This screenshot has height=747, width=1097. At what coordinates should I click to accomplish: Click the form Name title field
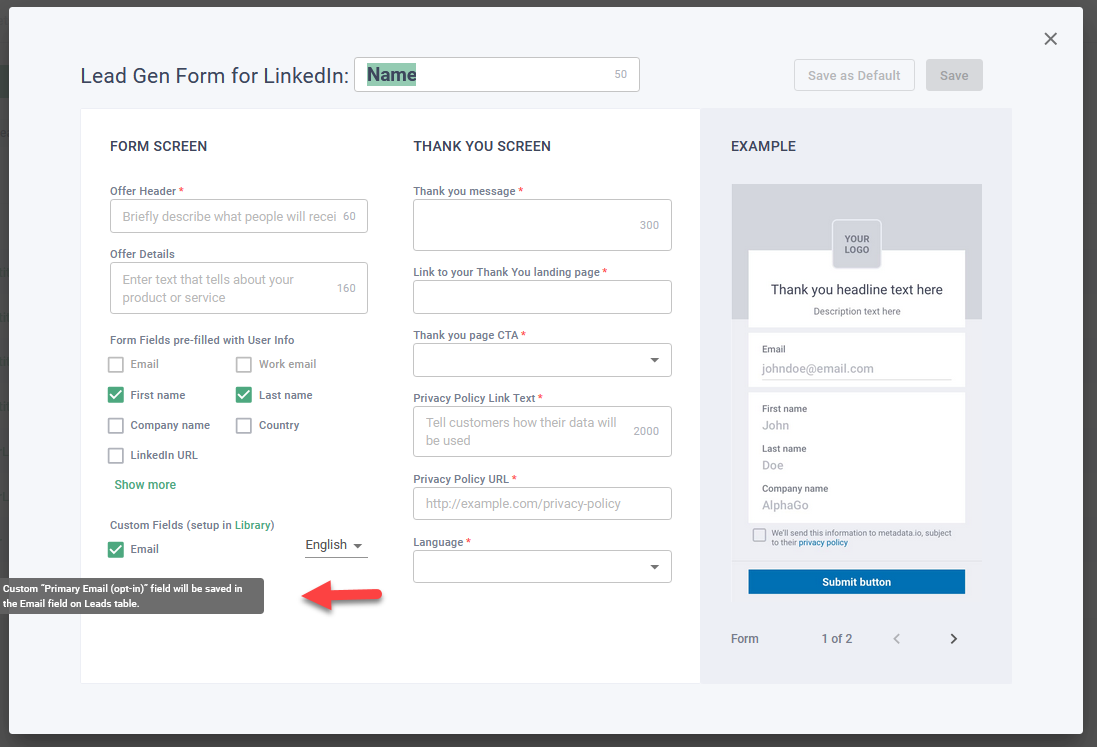(x=488, y=75)
